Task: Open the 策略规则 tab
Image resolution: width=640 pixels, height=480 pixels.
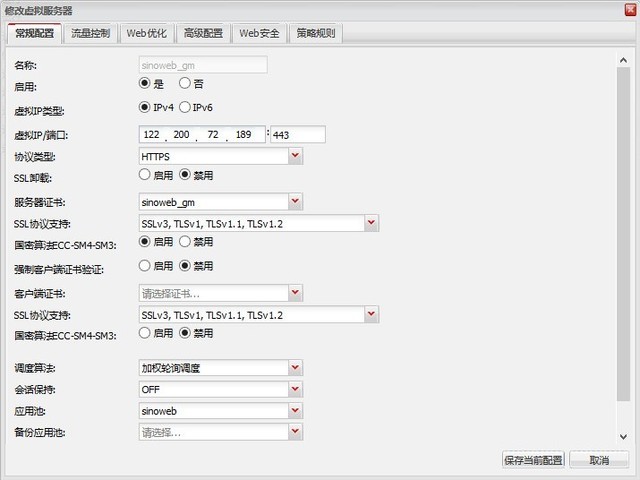Action: pyautogui.click(x=316, y=33)
